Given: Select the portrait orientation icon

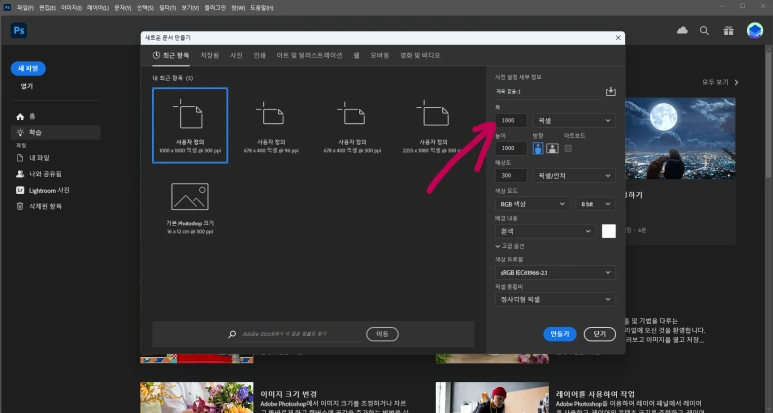Looking at the screenshot, I should [538, 148].
